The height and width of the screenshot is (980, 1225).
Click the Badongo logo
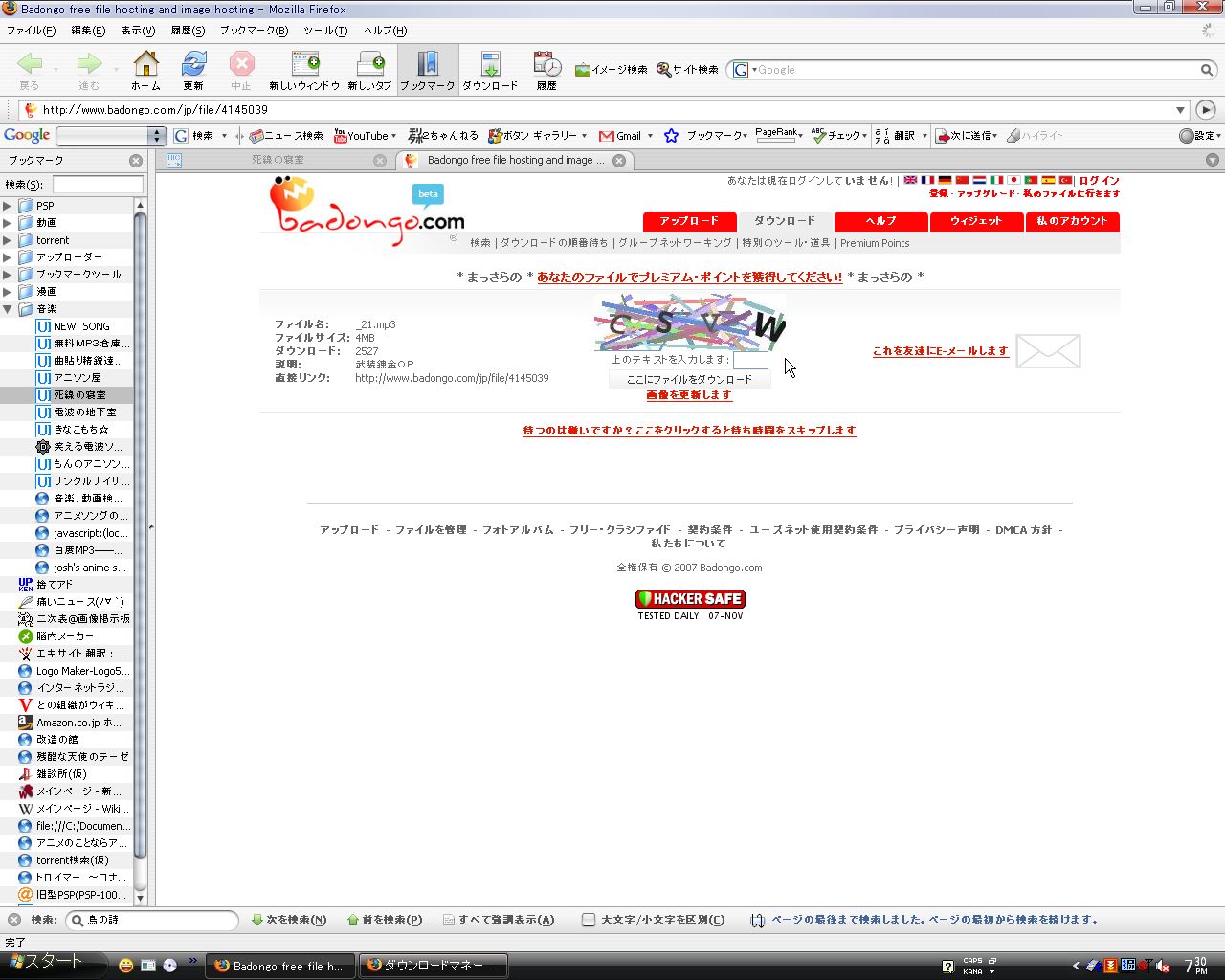tap(367, 212)
